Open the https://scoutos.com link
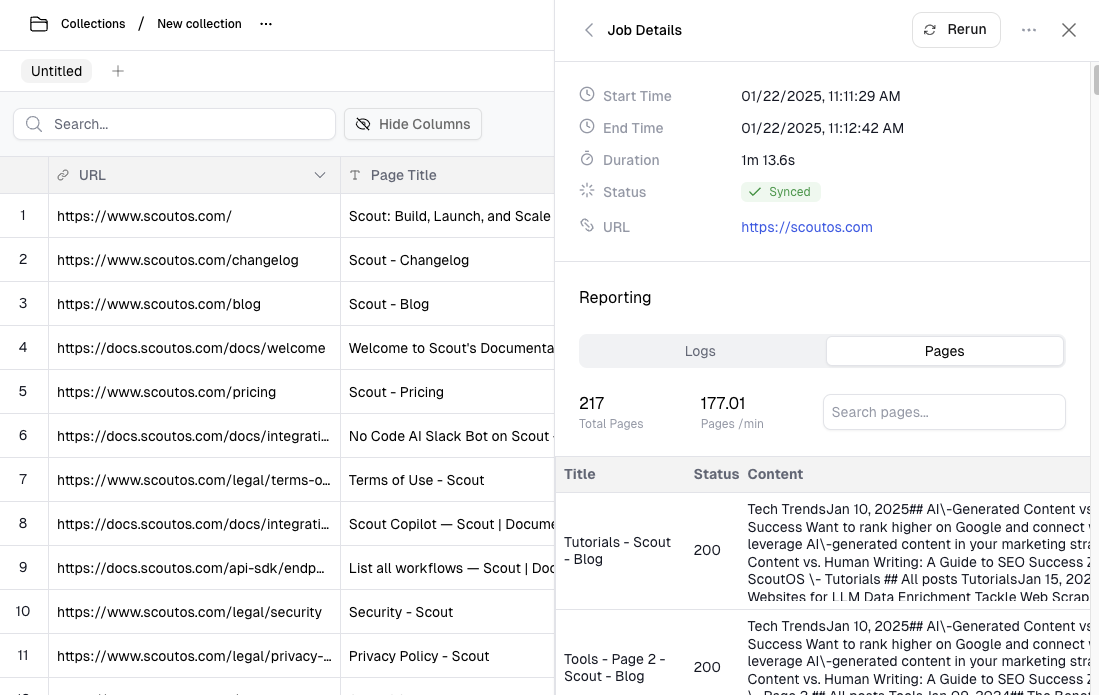Image resolution: width=1099 pixels, height=695 pixels. click(x=806, y=227)
